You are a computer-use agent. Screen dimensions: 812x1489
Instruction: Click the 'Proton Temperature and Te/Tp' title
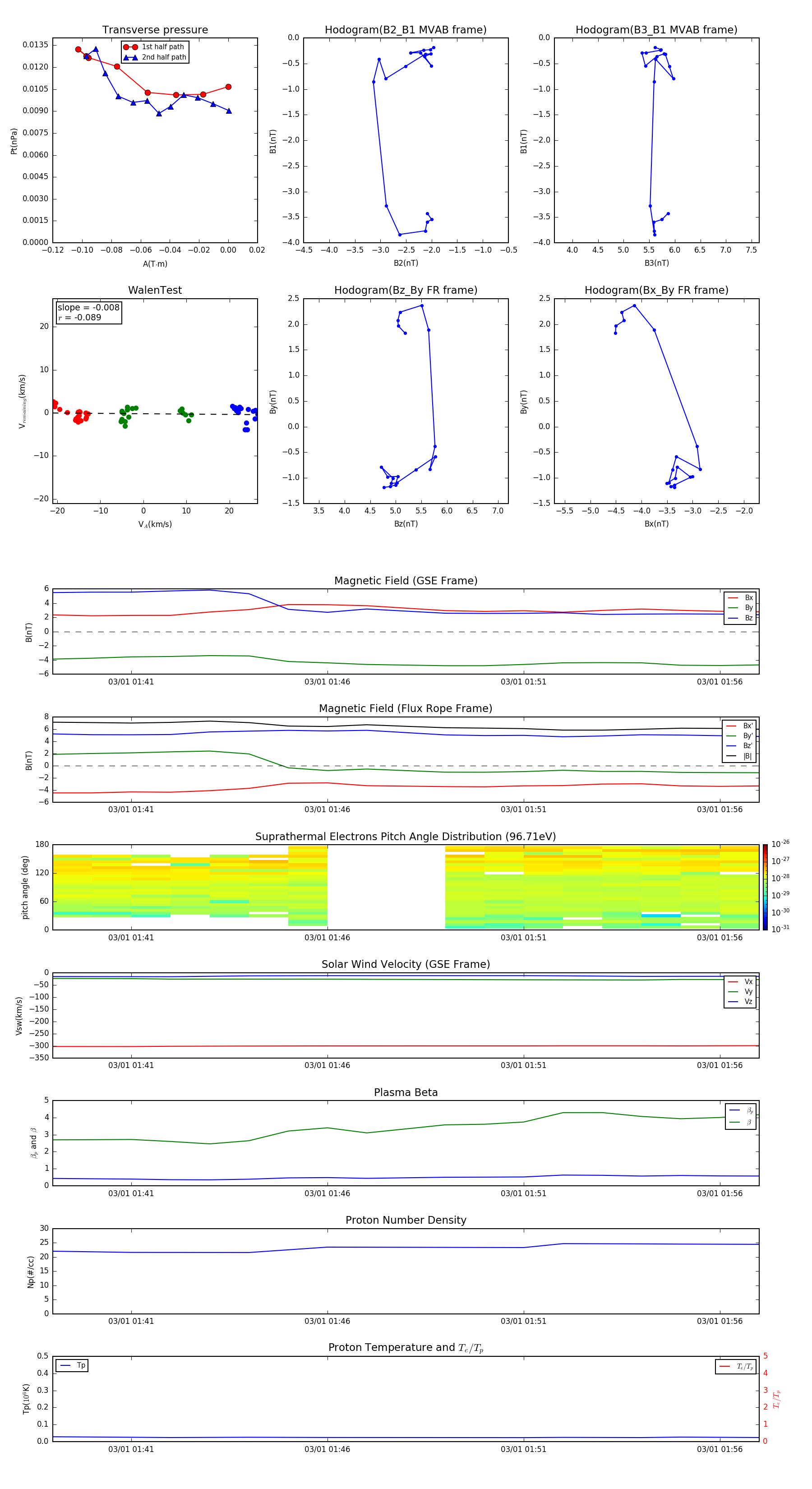[406, 1347]
